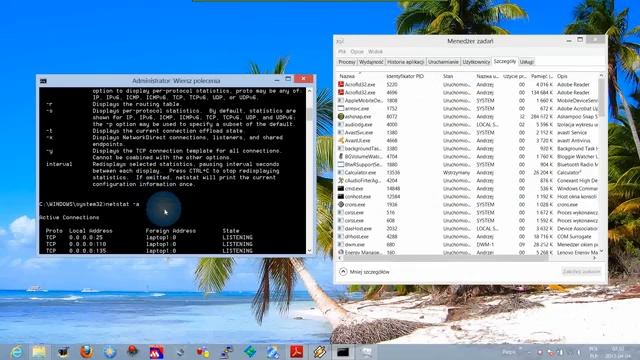Open the Opcje menu in Task Manager

[357, 52]
